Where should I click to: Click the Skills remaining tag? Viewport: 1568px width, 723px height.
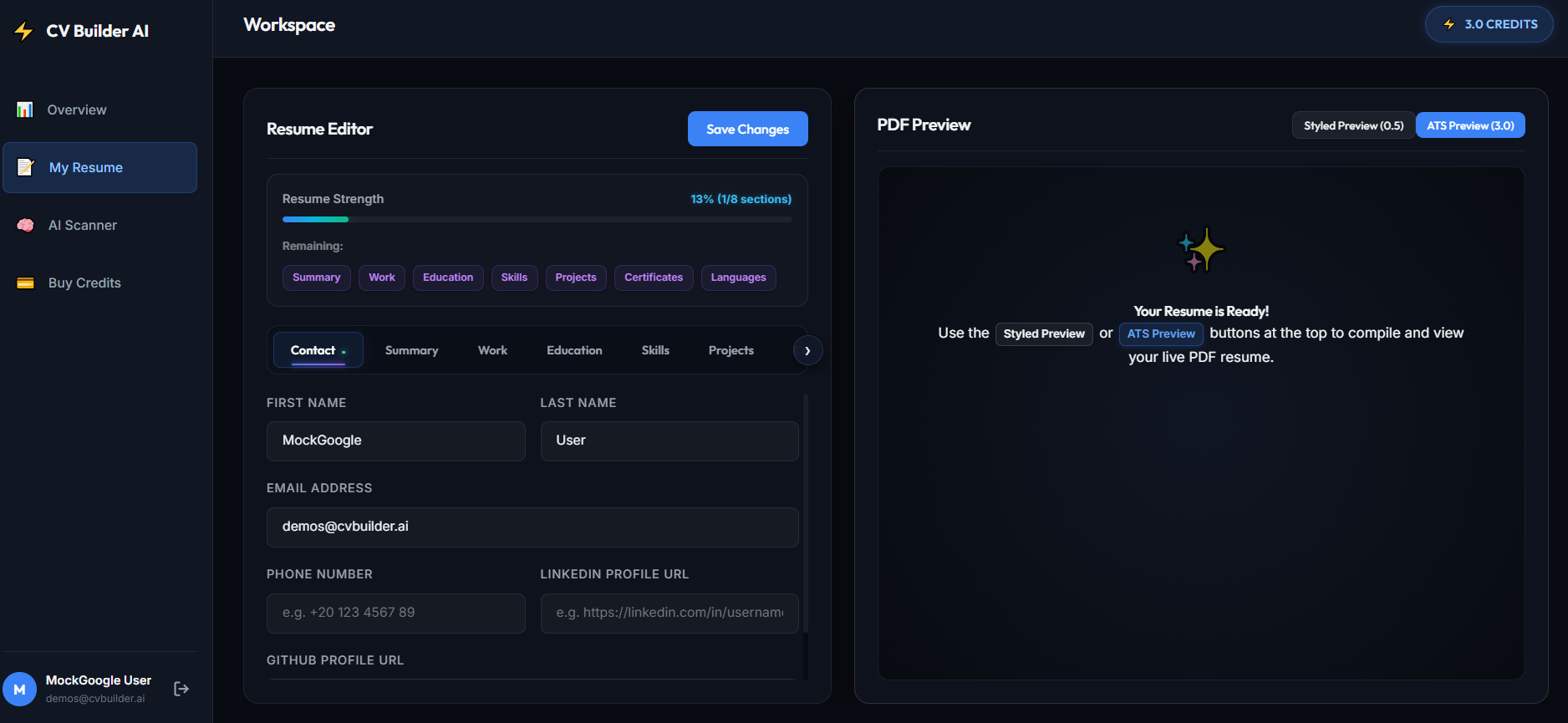(514, 277)
